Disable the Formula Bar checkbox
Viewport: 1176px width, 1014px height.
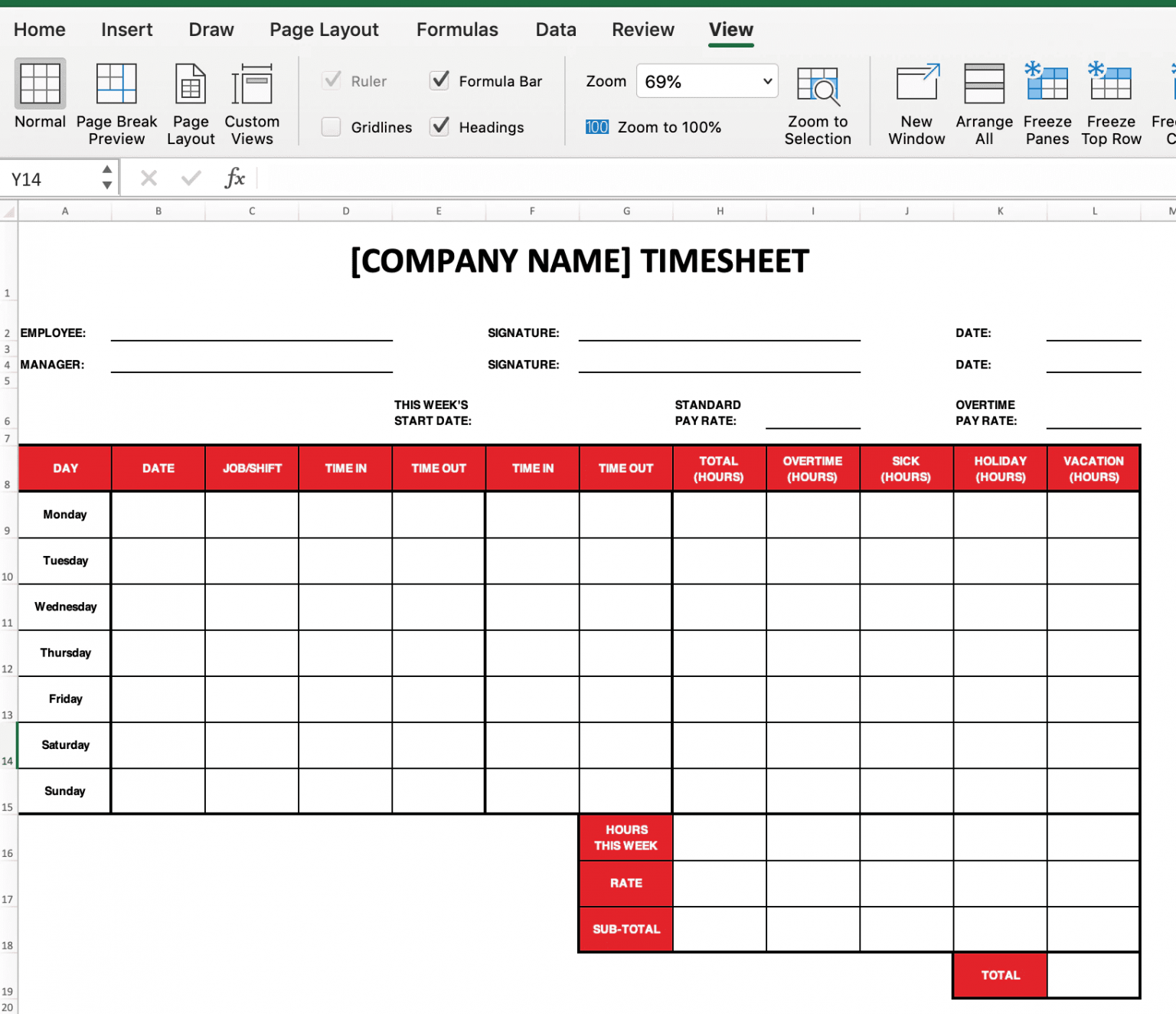pos(439,80)
